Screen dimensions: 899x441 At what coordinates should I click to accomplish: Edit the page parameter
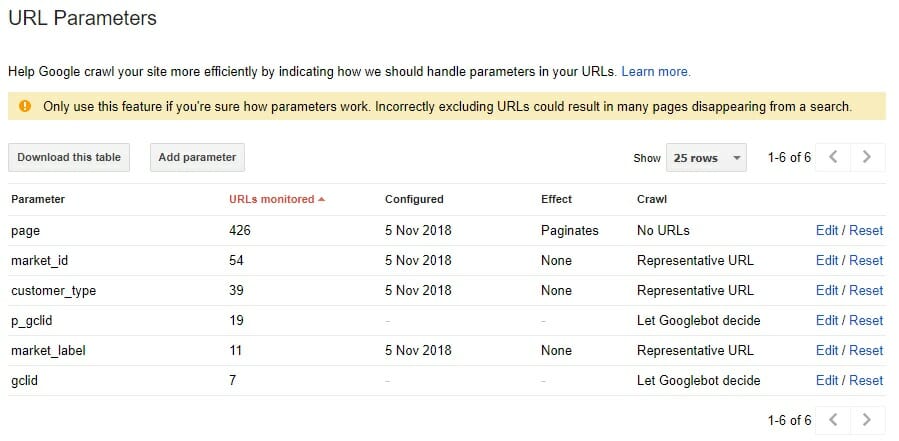(x=827, y=230)
